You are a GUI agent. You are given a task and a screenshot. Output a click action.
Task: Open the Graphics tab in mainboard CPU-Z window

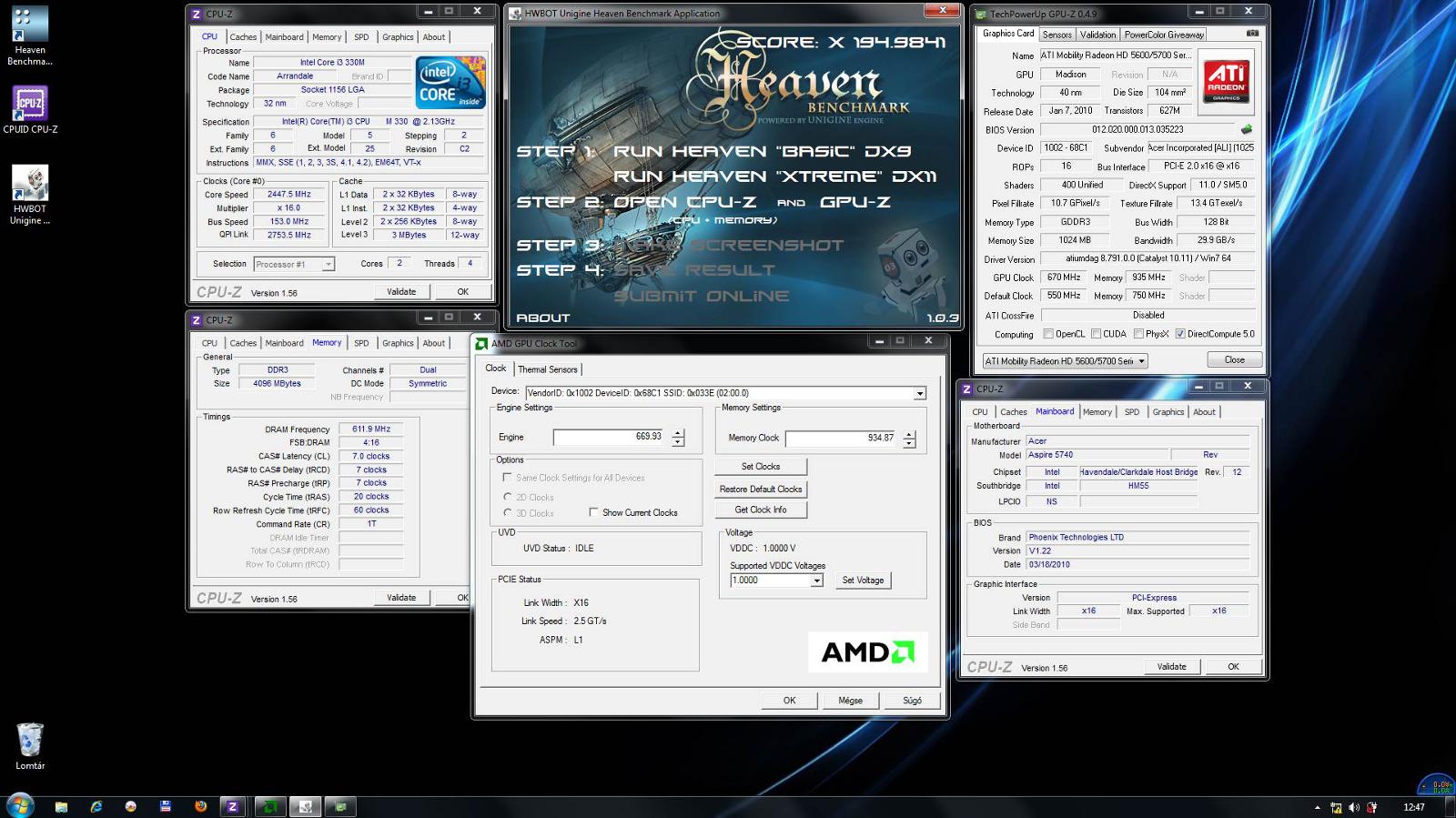click(1168, 412)
